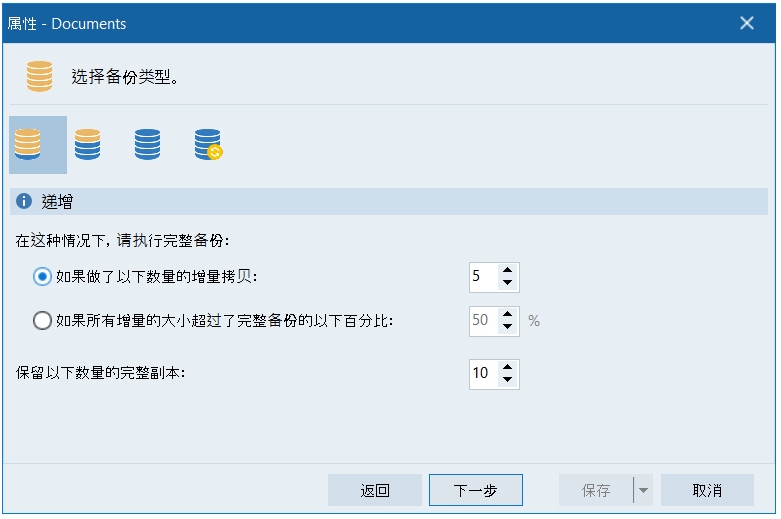The image size is (781, 519).
Task: Click the info icon next to 递增
Action: (24, 201)
